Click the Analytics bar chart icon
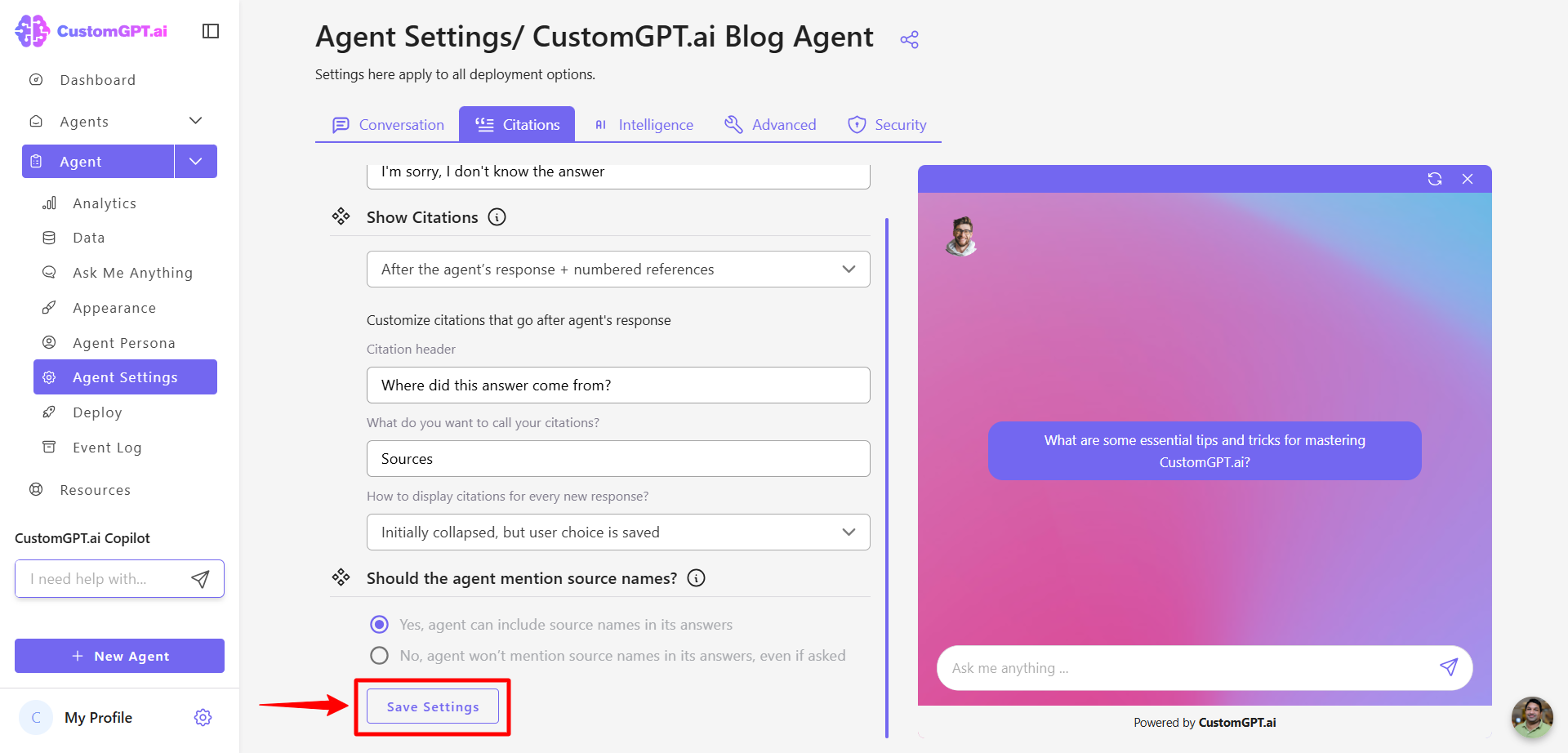Screen dimensions: 1568x753 49,203
